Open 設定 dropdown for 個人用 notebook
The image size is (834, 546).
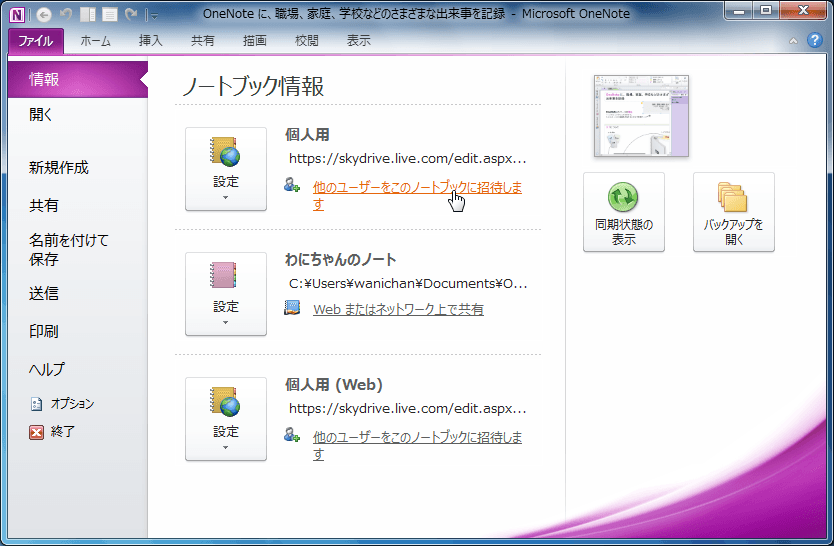[226, 169]
